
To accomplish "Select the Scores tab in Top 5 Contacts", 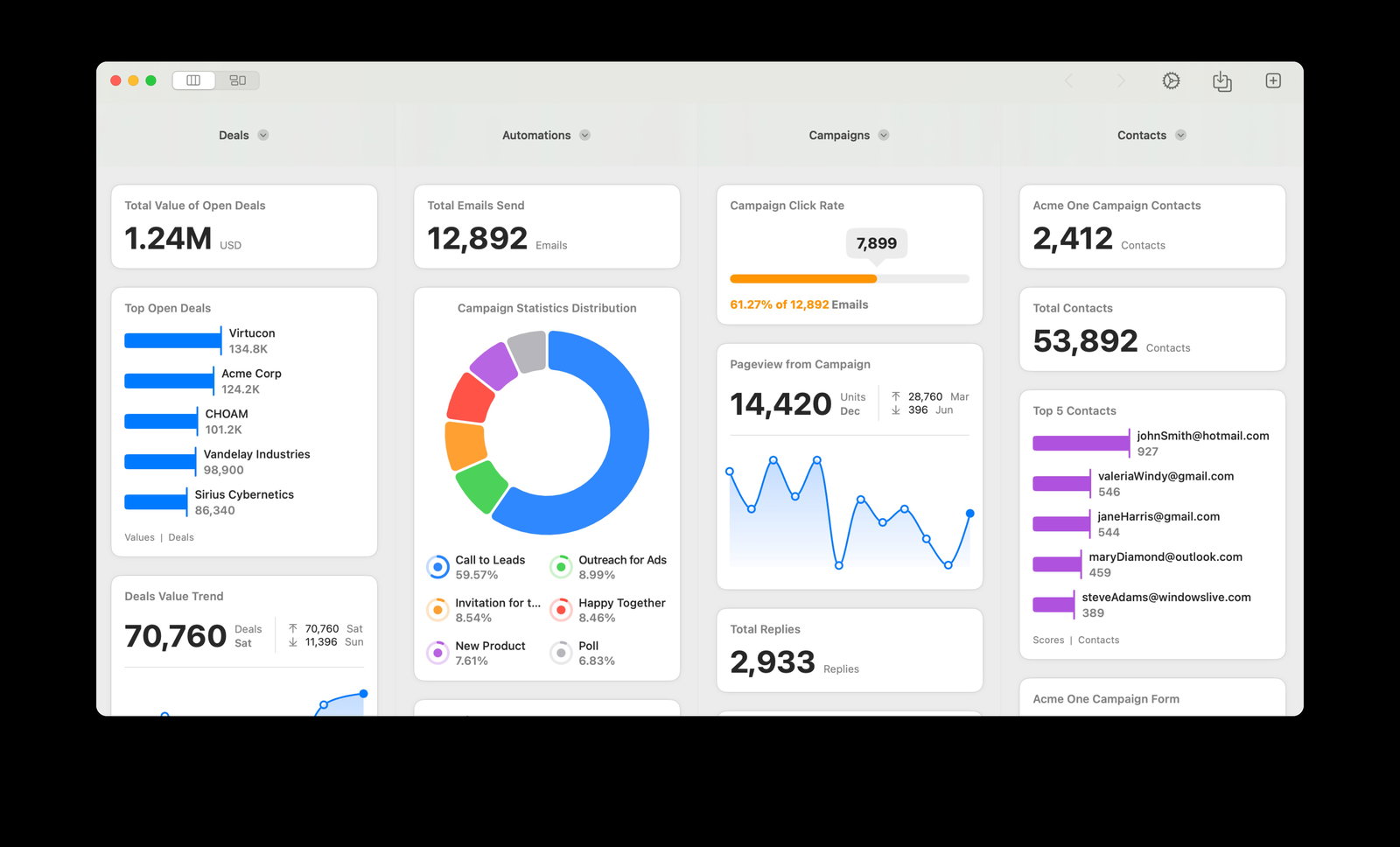I will (x=1048, y=640).
